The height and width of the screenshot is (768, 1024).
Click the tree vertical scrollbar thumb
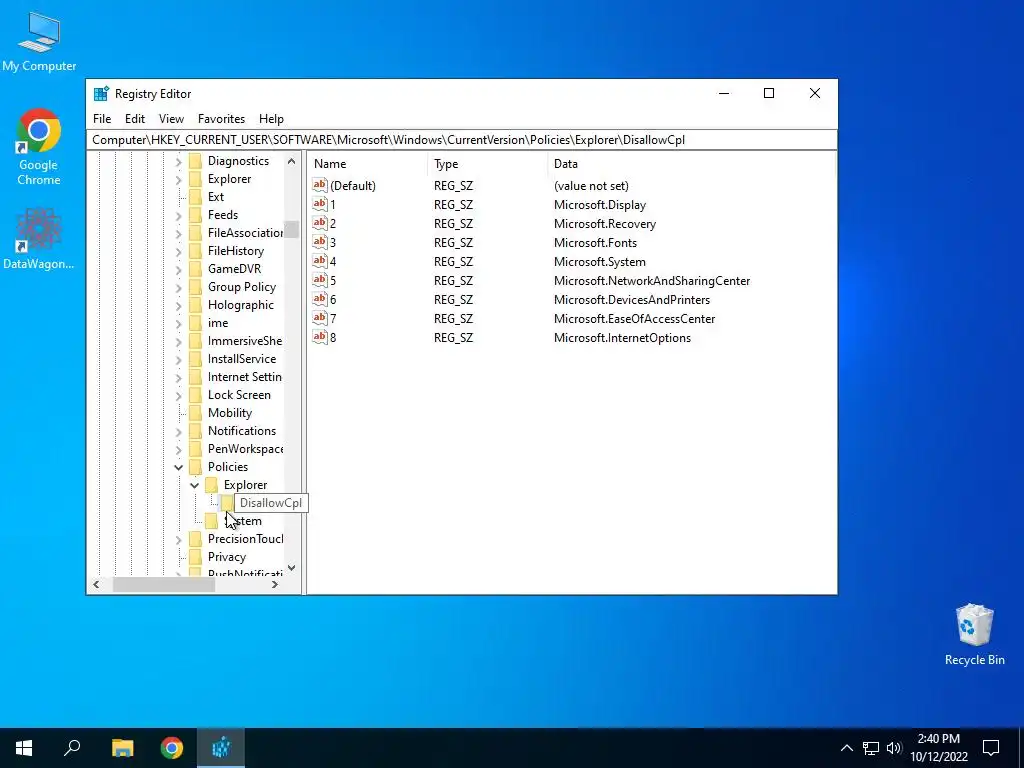point(291,229)
